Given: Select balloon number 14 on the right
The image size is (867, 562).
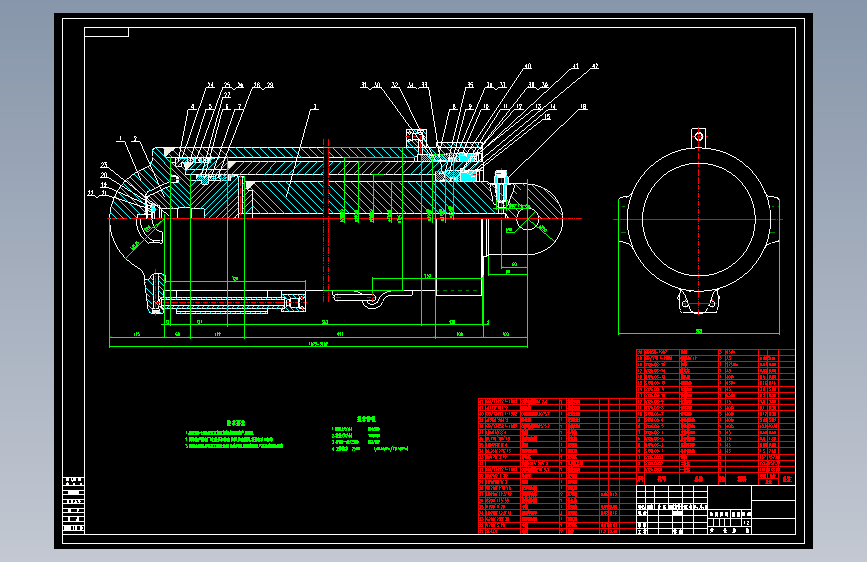Looking at the screenshot, I should pos(552,107).
